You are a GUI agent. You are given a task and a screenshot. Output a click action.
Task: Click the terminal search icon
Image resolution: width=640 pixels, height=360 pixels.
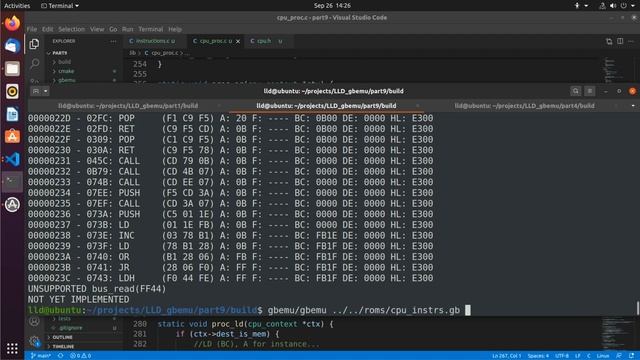(576, 91)
